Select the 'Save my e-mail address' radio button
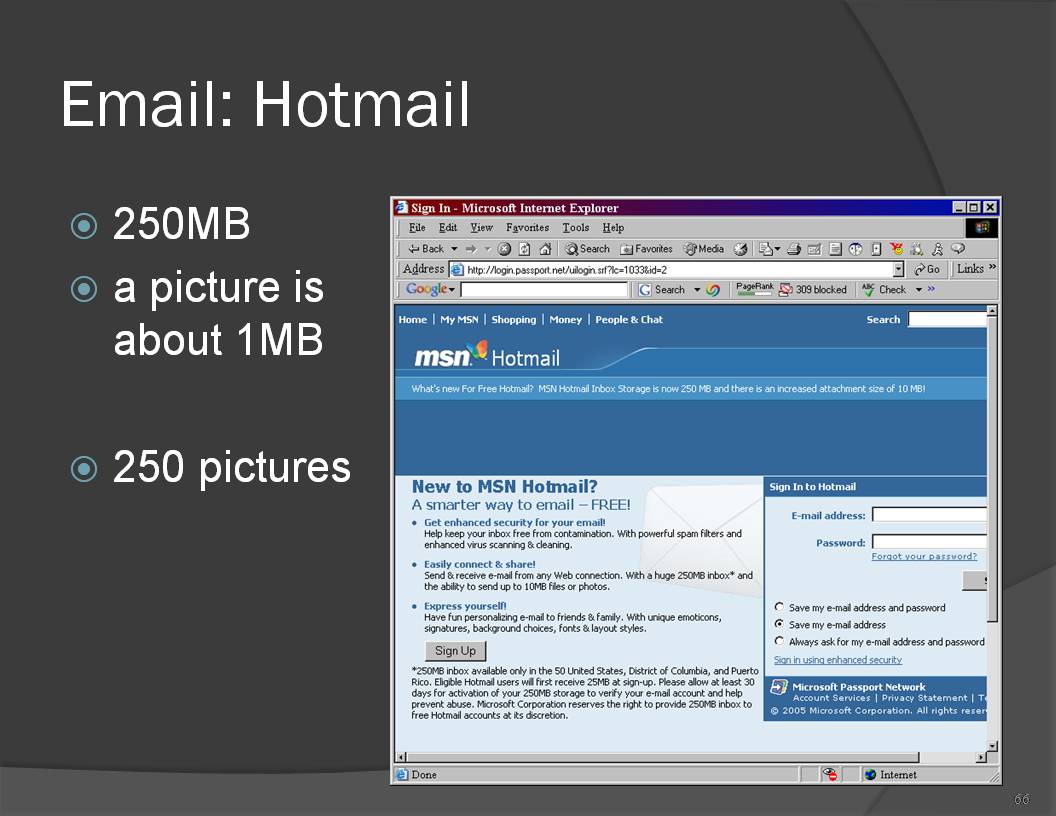This screenshot has height=816, width=1056. coord(779,624)
